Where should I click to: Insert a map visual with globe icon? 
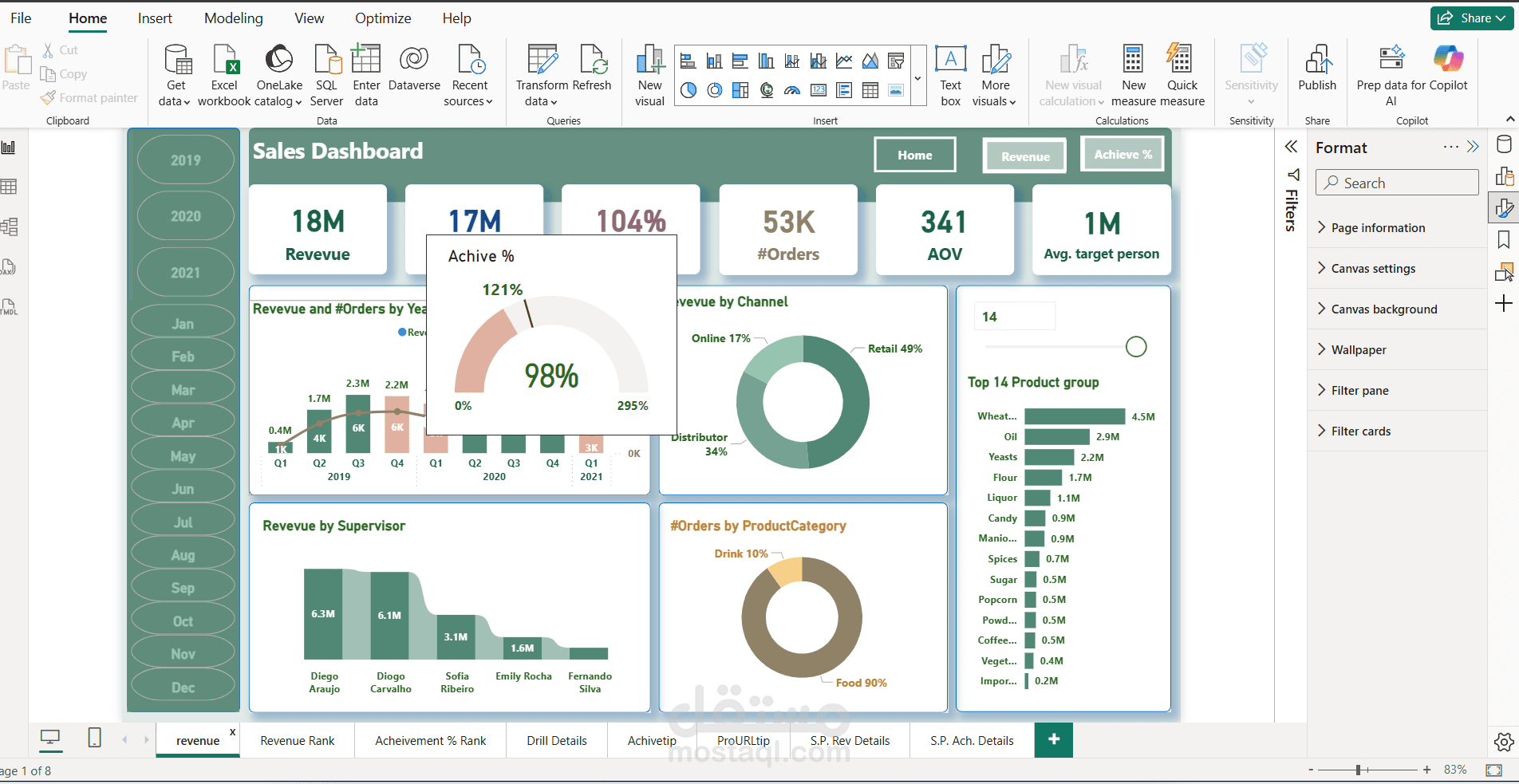pyautogui.click(x=767, y=90)
